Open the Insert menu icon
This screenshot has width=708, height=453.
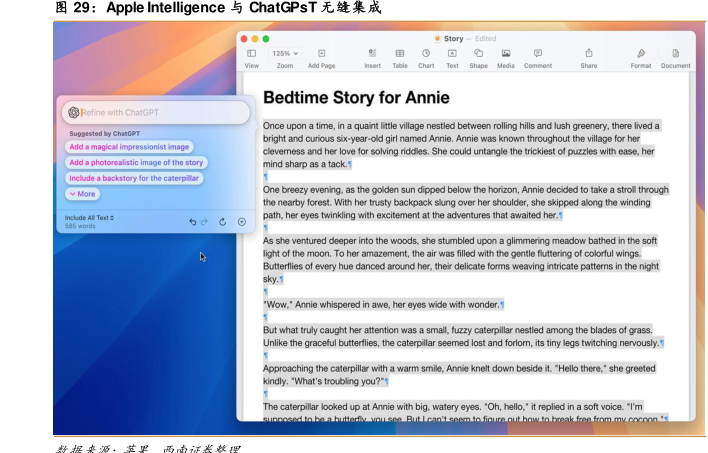pos(372,53)
